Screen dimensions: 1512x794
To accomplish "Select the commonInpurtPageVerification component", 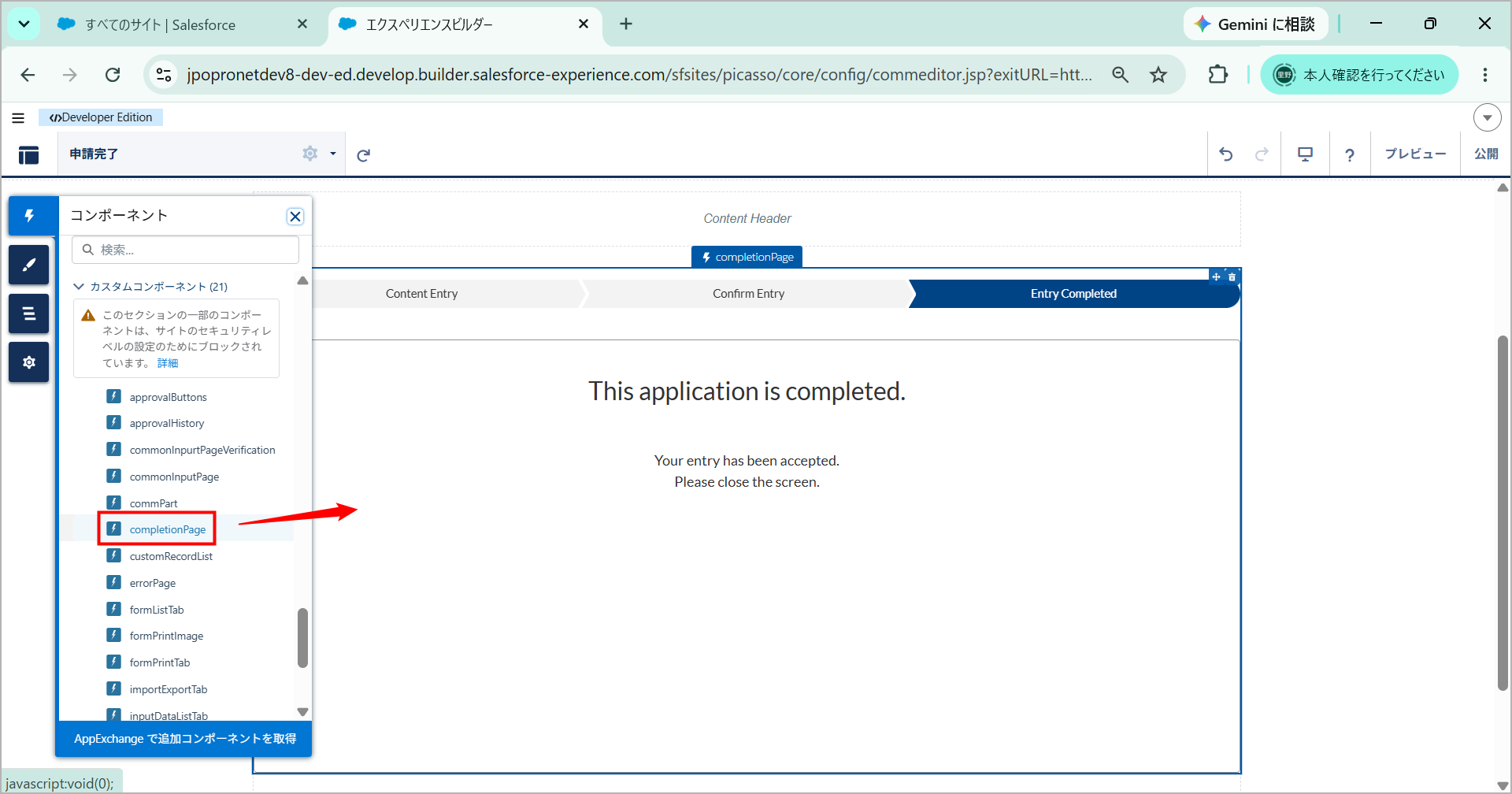I will click(x=202, y=450).
